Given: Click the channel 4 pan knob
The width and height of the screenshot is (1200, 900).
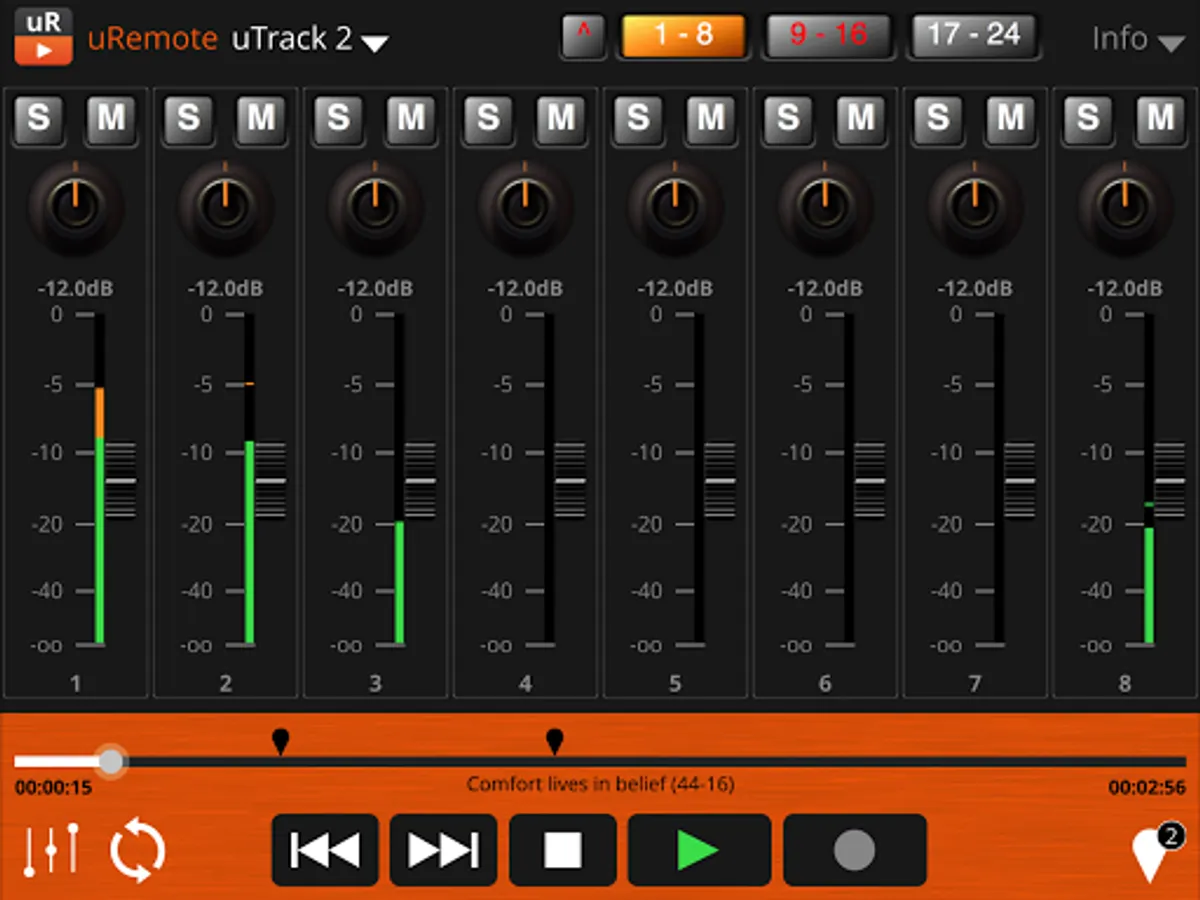Looking at the screenshot, I should pos(525,206).
